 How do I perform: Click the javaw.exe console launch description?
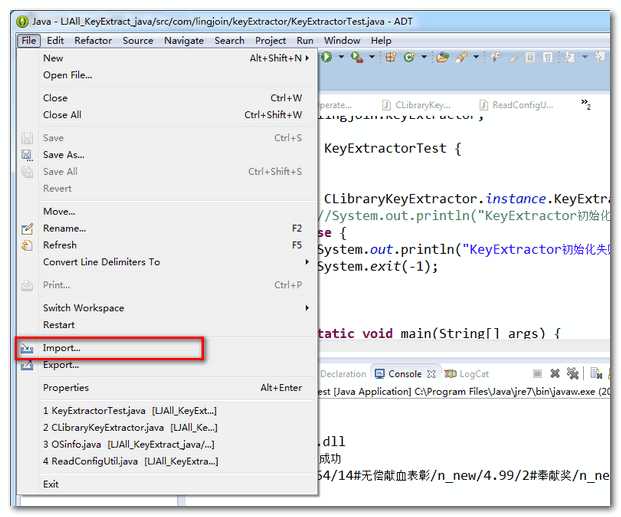point(464,392)
